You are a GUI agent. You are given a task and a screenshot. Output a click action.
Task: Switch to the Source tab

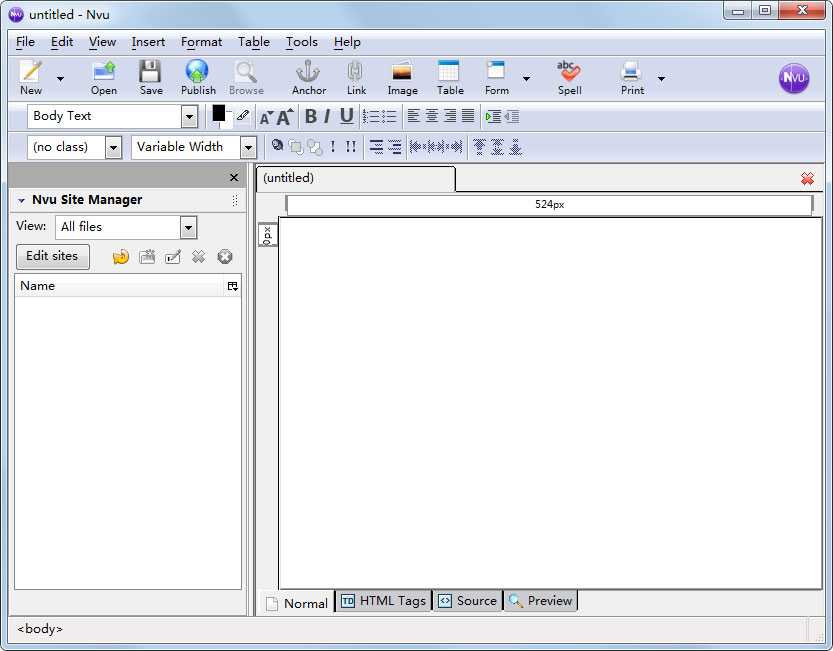(467, 601)
